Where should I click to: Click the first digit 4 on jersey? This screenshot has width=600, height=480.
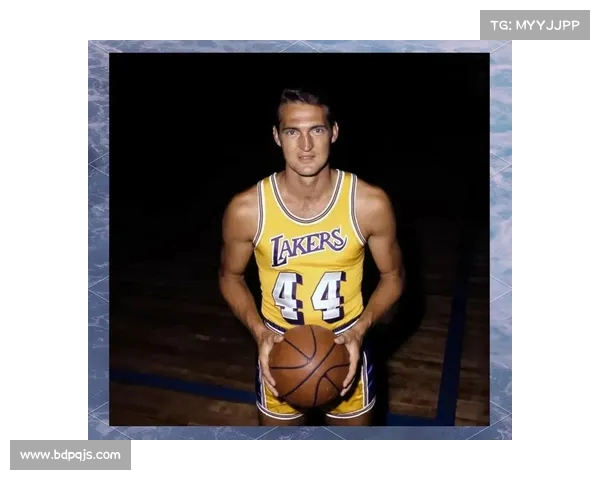[x=287, y=296]
